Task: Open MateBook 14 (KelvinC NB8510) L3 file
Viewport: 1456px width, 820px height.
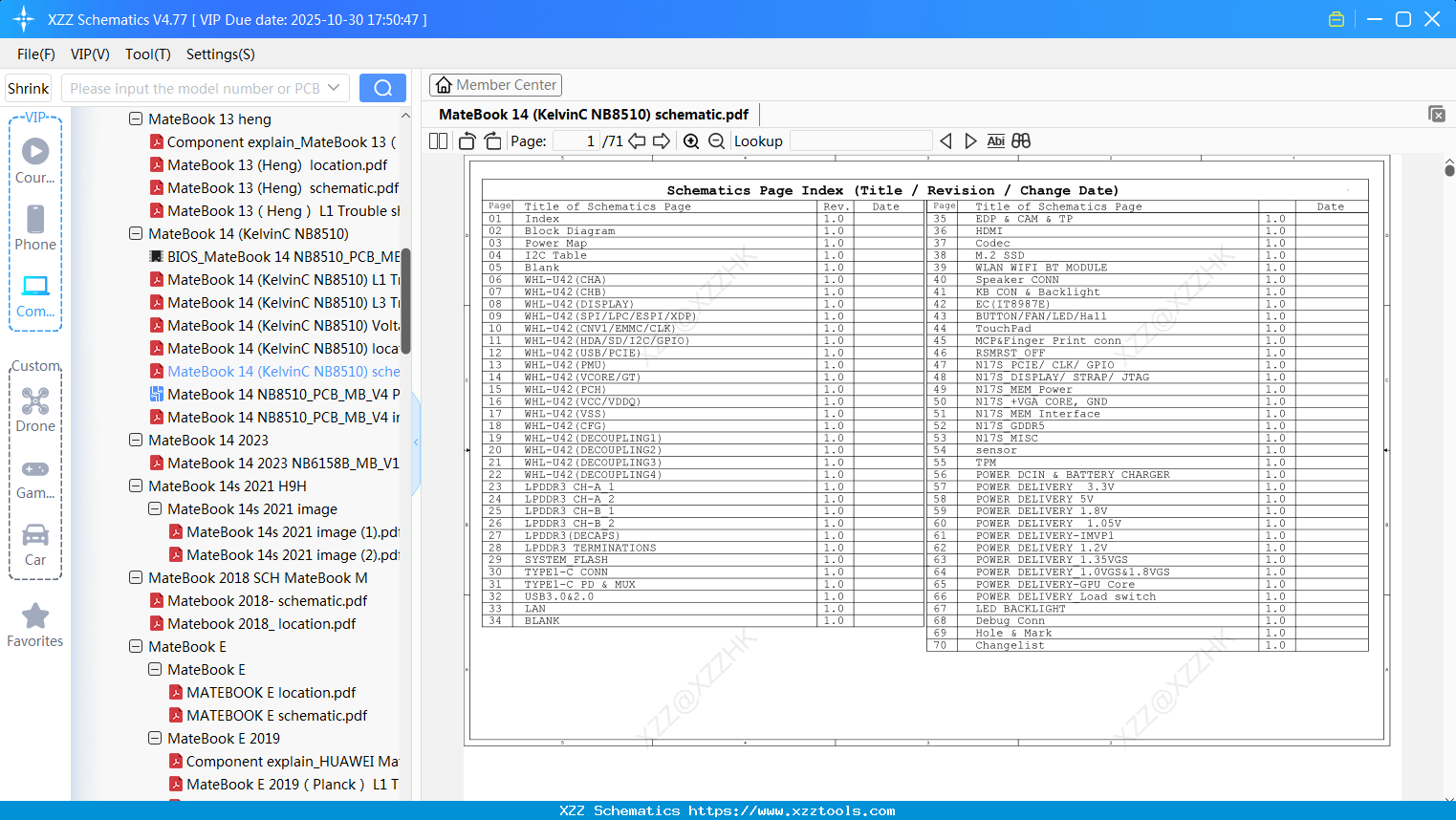Action: 274,303
